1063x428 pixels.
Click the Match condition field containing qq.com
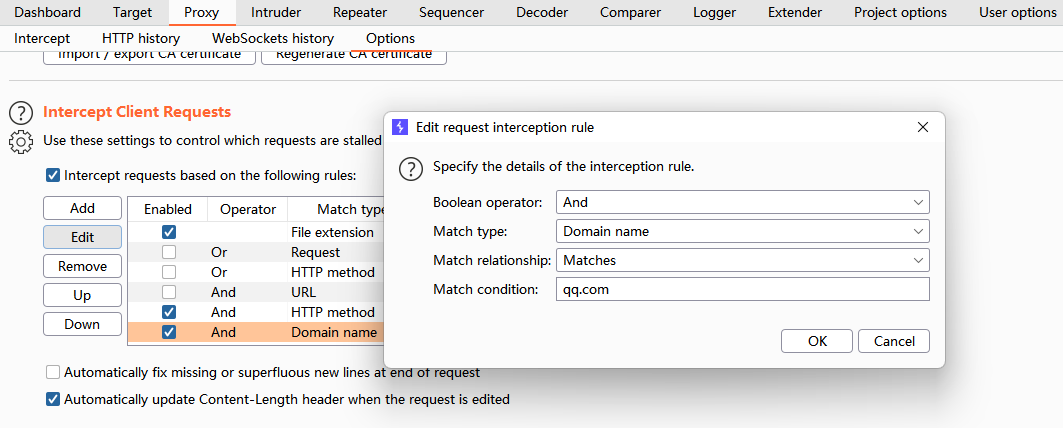point(742,290)
